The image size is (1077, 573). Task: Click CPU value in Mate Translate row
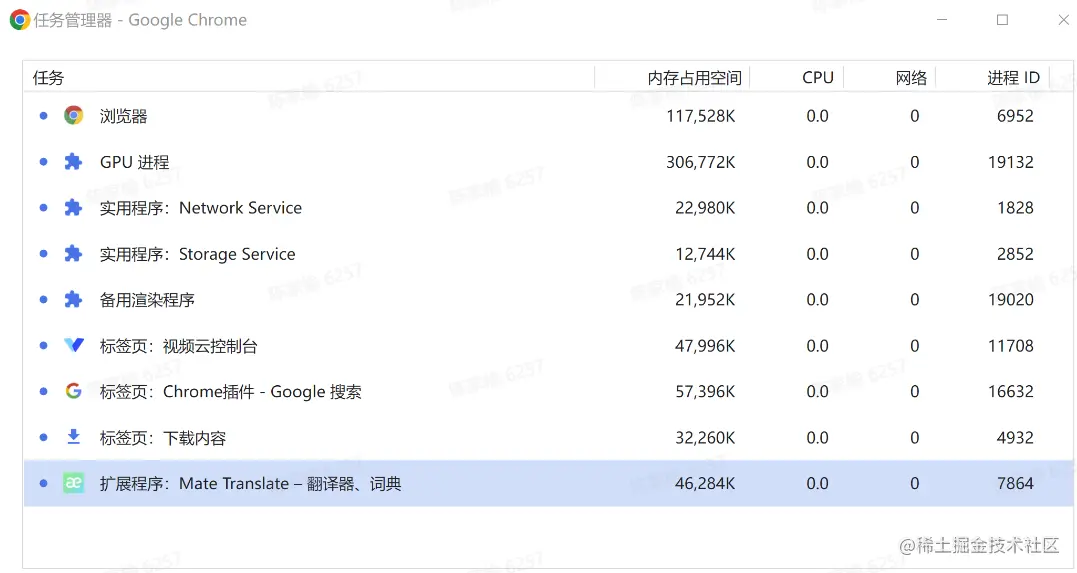pos(817,484)
